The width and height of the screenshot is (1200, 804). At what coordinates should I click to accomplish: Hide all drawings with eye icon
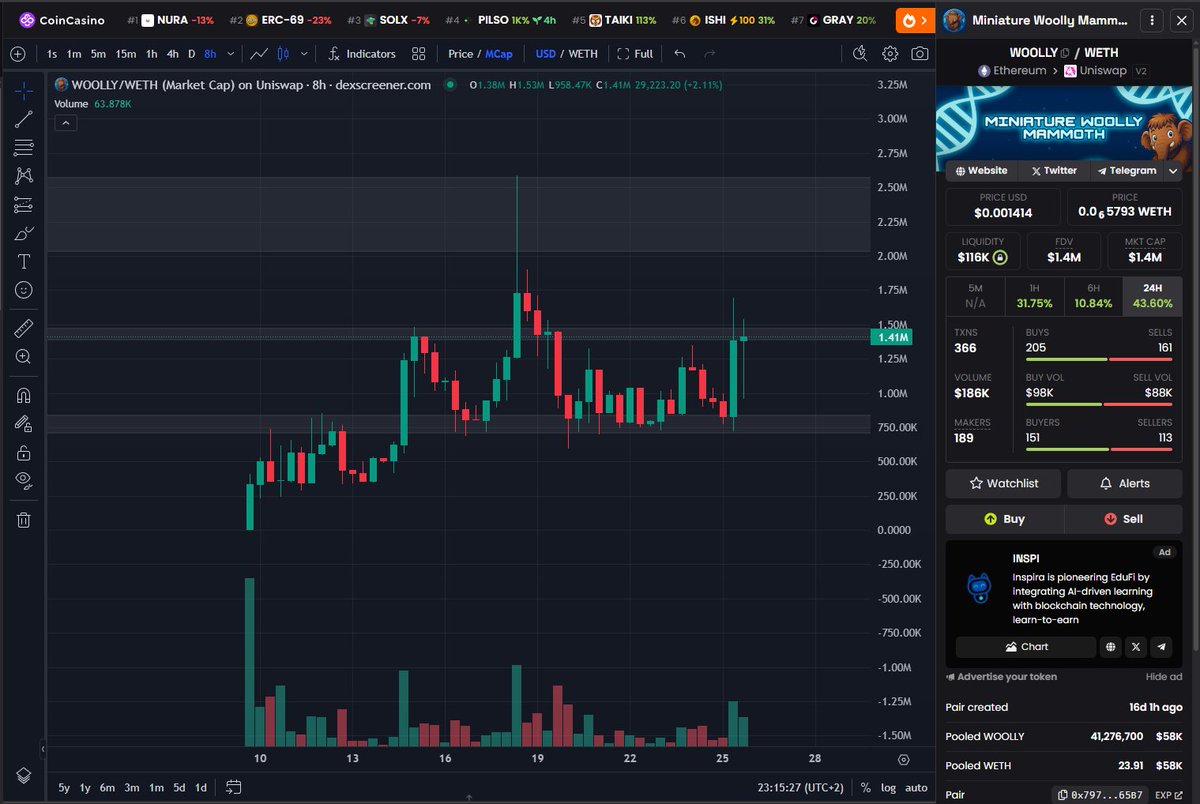pyautogui.click(x=24, y=481)
